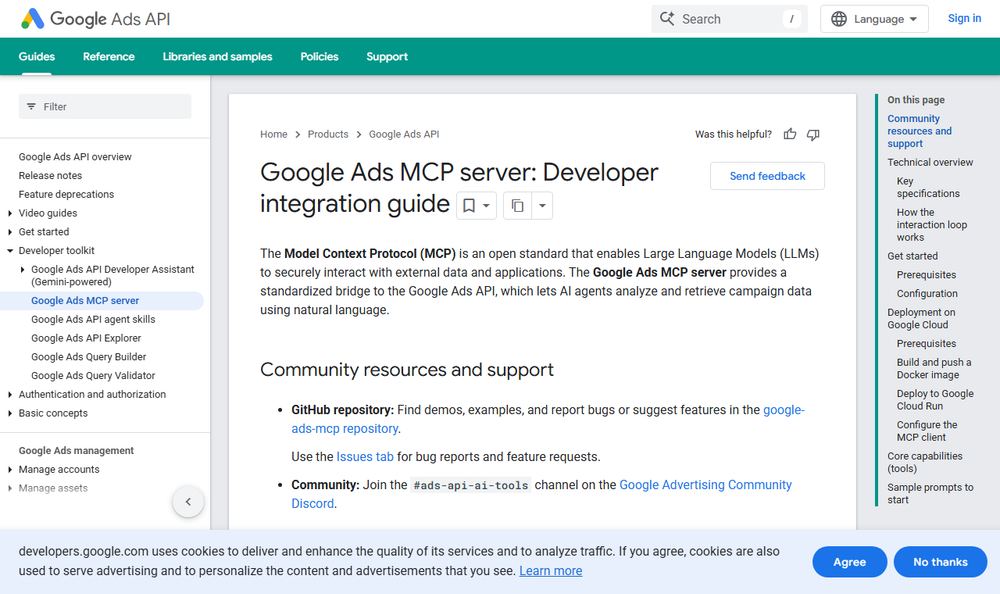This screenshot has width=1000, height=594.
Task: Click the Language globe icon
Action: pos(839,19)
